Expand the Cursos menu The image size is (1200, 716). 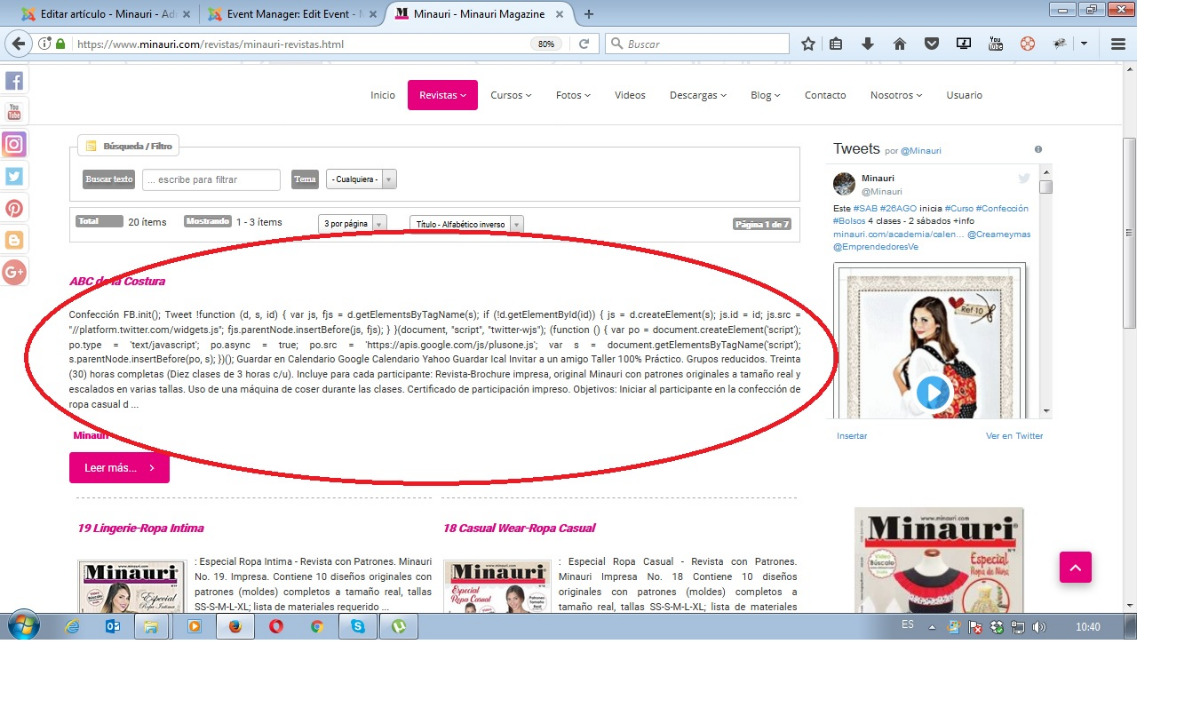(x=510, y=95)
